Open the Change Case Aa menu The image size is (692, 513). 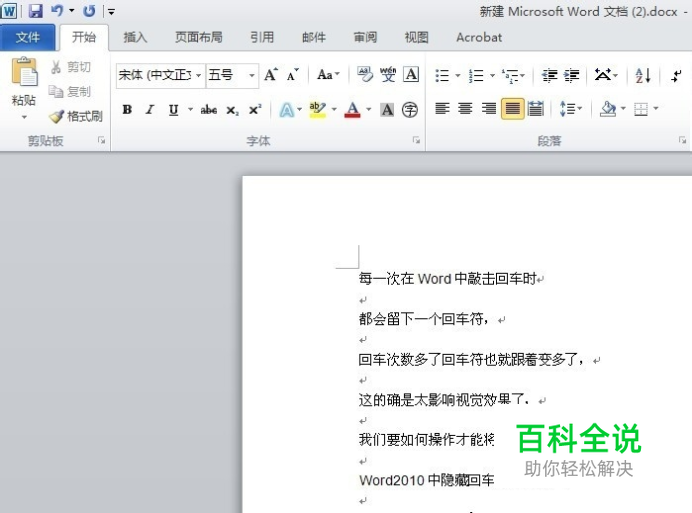point(329,75)
